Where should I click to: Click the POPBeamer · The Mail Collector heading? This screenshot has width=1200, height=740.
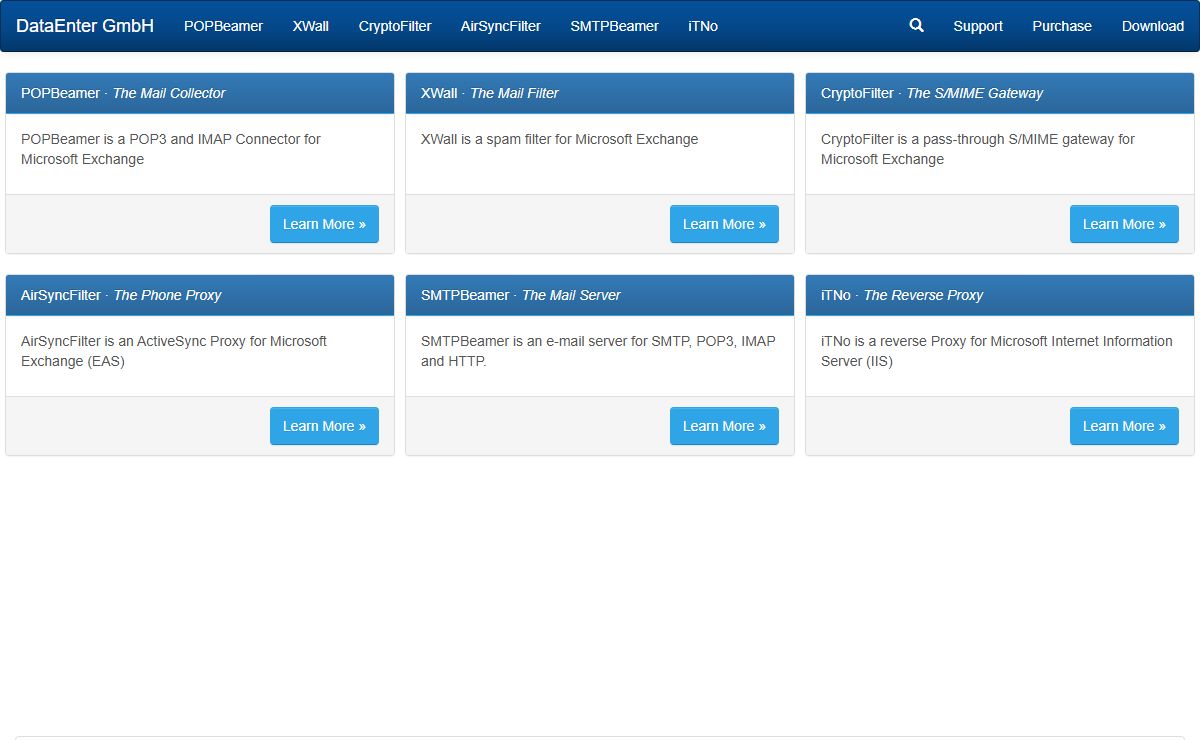pos(123,93)
